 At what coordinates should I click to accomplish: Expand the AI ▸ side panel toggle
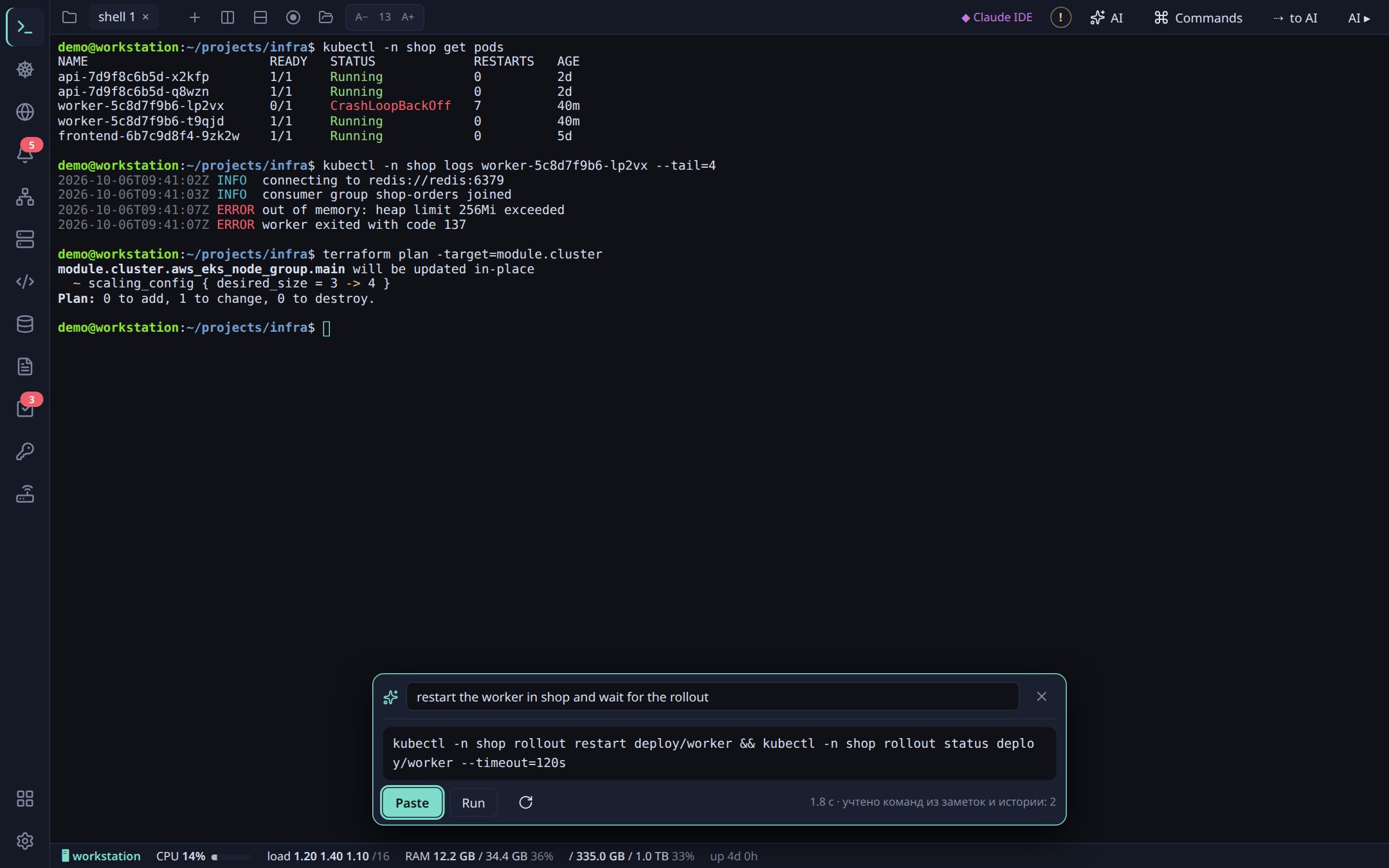[1359, 17]
